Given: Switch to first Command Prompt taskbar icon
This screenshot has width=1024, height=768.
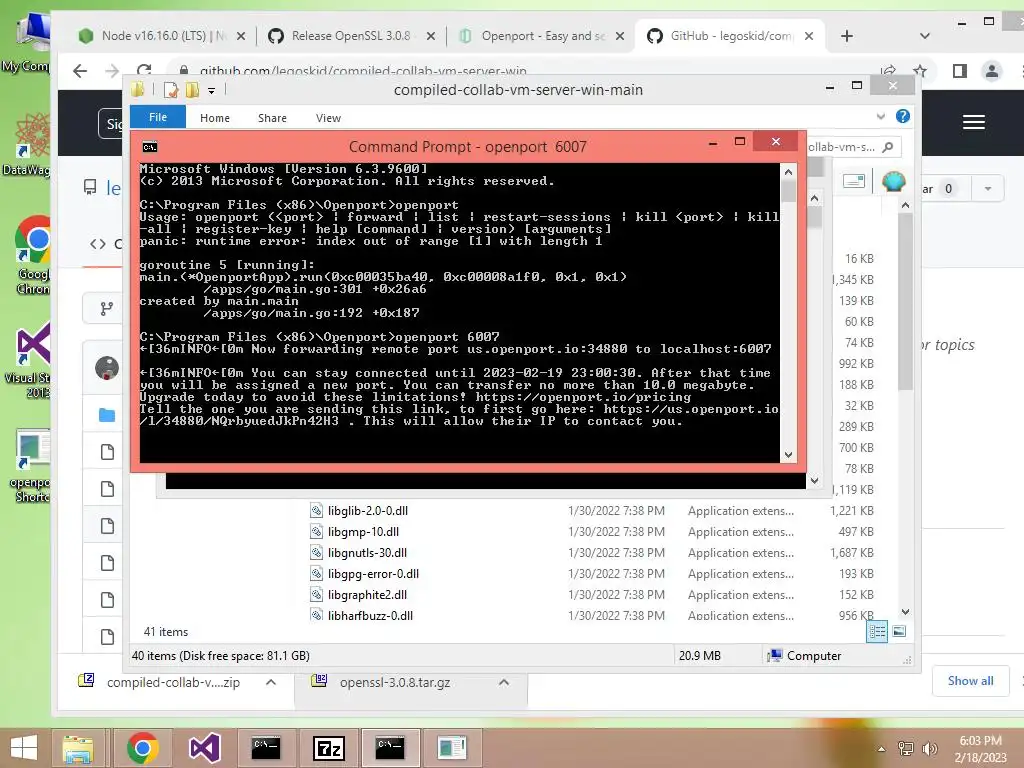Looking at the screenshot, I should click(266, 748).
